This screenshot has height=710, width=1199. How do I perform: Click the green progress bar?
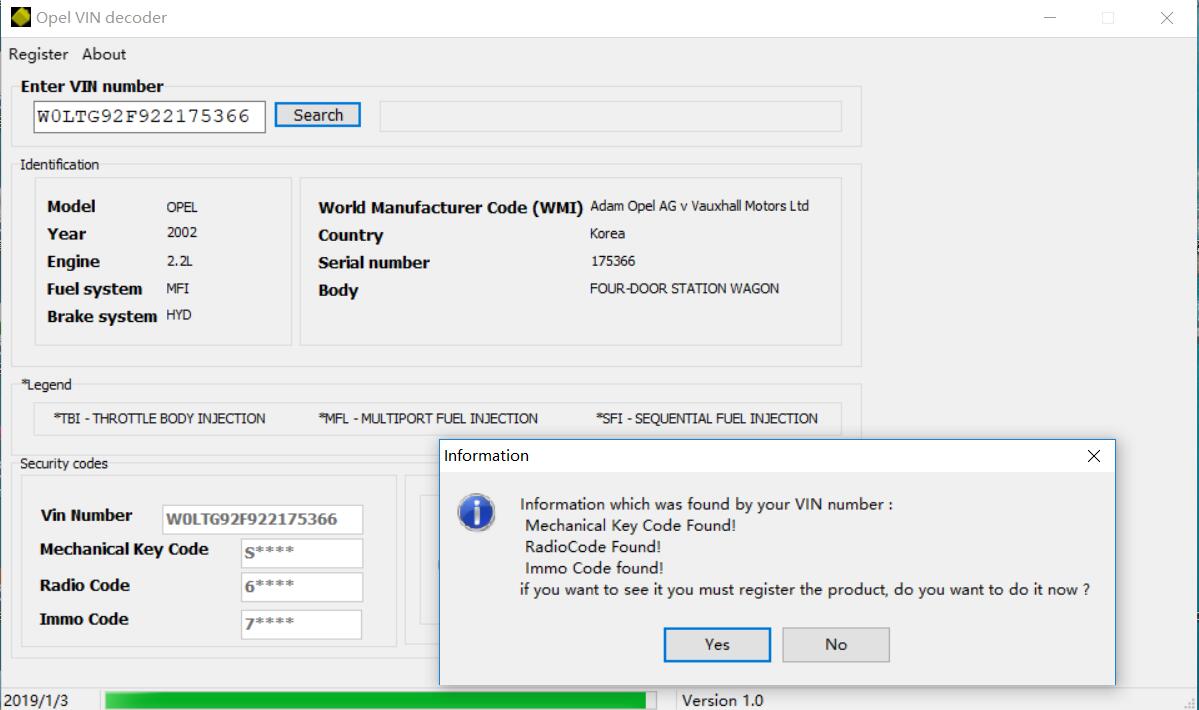380,700
